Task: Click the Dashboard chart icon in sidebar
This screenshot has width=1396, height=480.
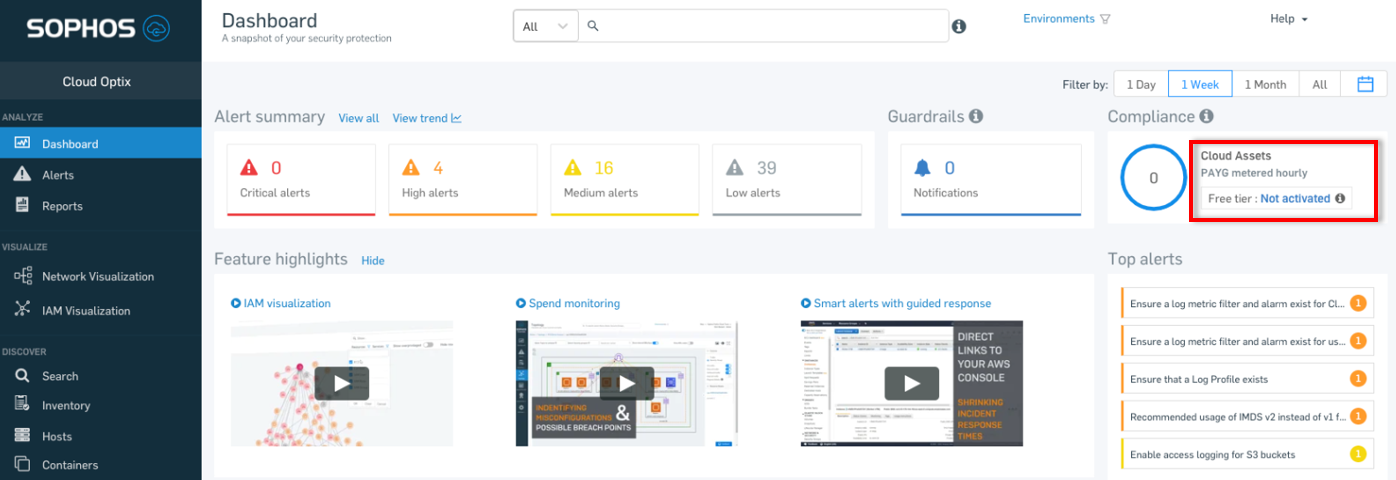Action: tap(22, 144)
